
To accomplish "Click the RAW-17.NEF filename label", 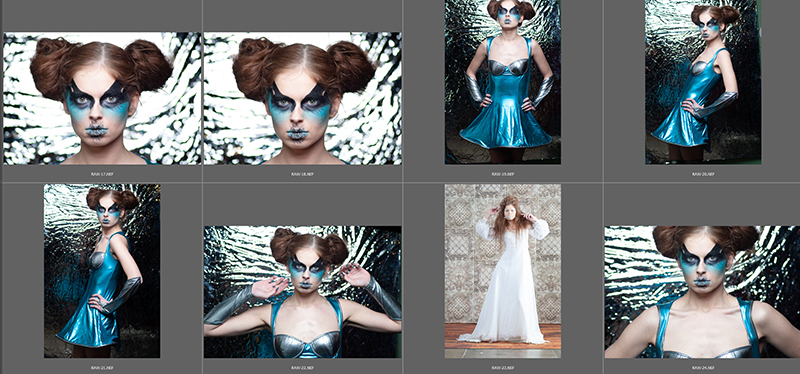I will tap(103, 174).
